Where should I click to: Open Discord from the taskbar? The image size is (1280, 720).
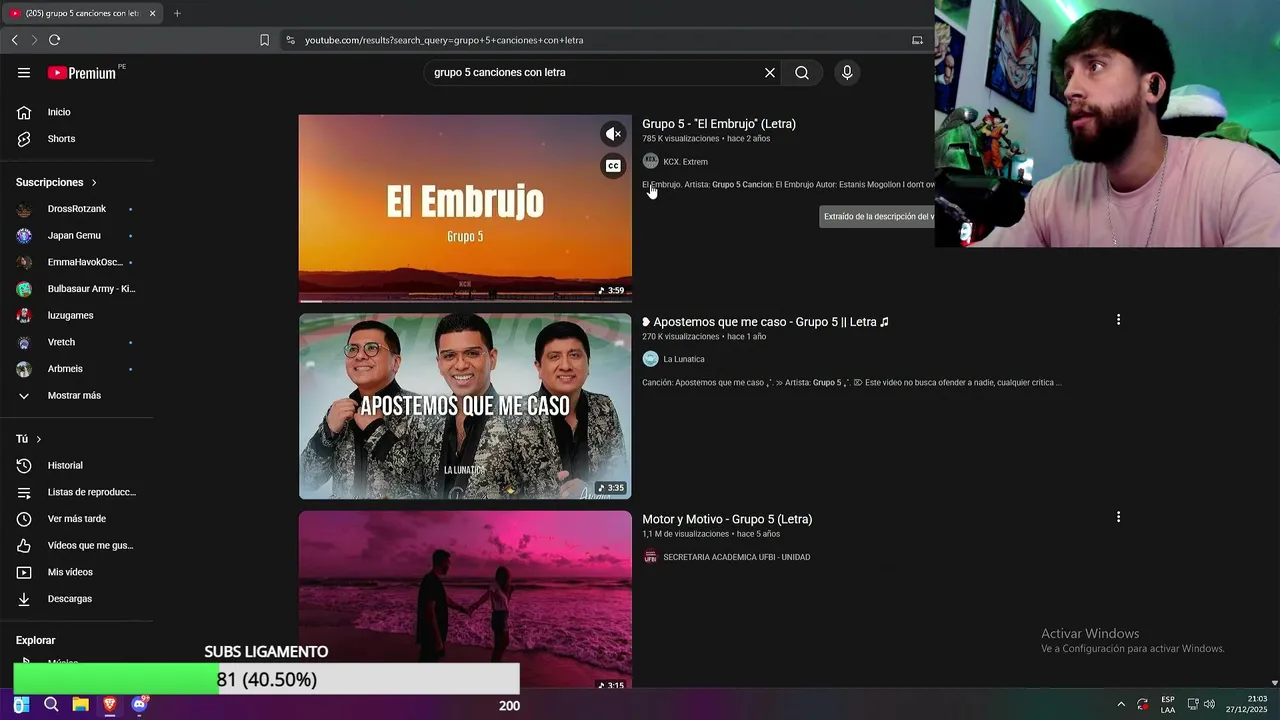click(139, 705)
